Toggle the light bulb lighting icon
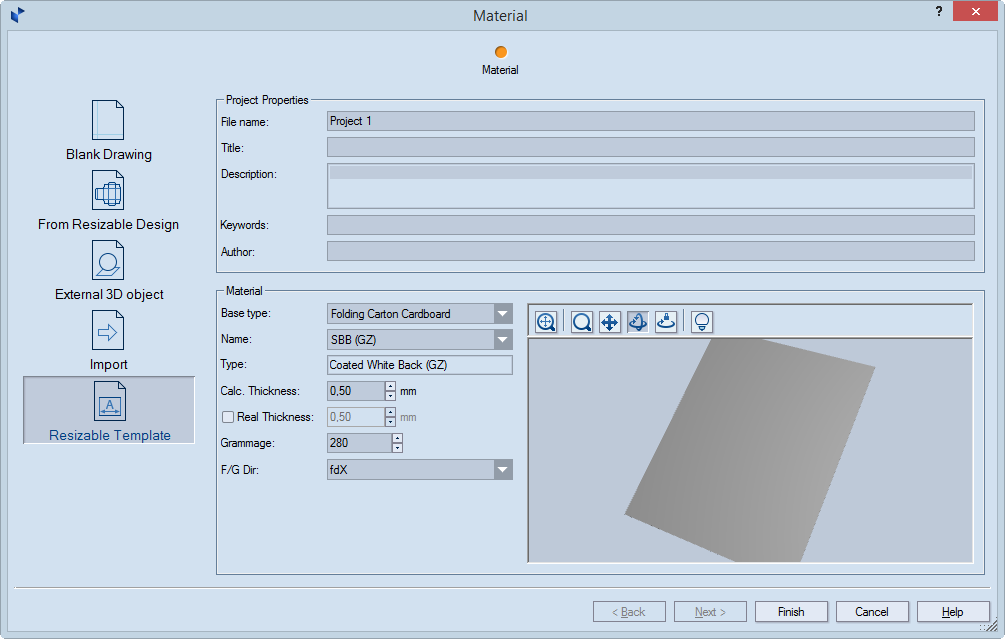This screenshot has width=1005, height=639. point(702,322)
